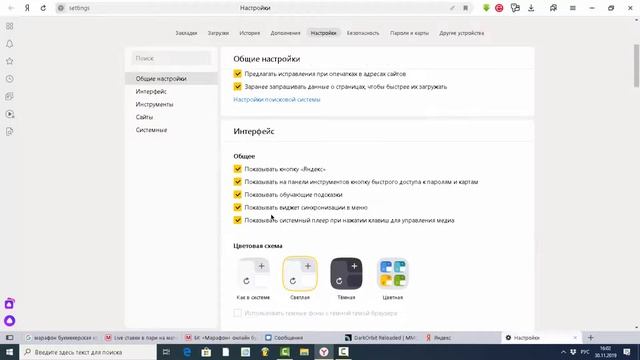Choose the Цветная color scheme
Image resolution: width=640 pixels, height=360 pixels.
393,273
